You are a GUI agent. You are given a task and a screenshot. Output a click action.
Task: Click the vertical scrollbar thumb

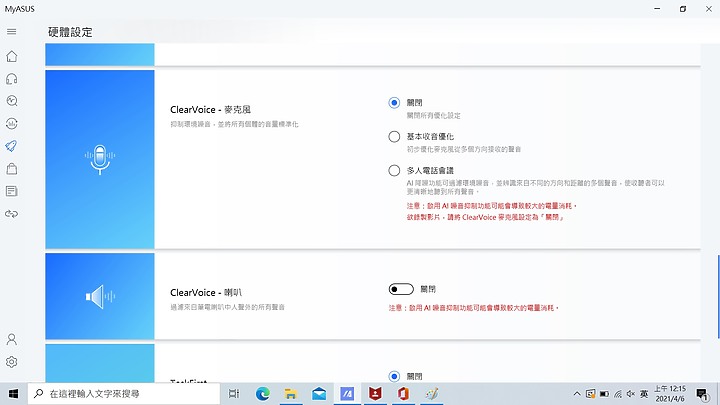[x=718, y=297]
